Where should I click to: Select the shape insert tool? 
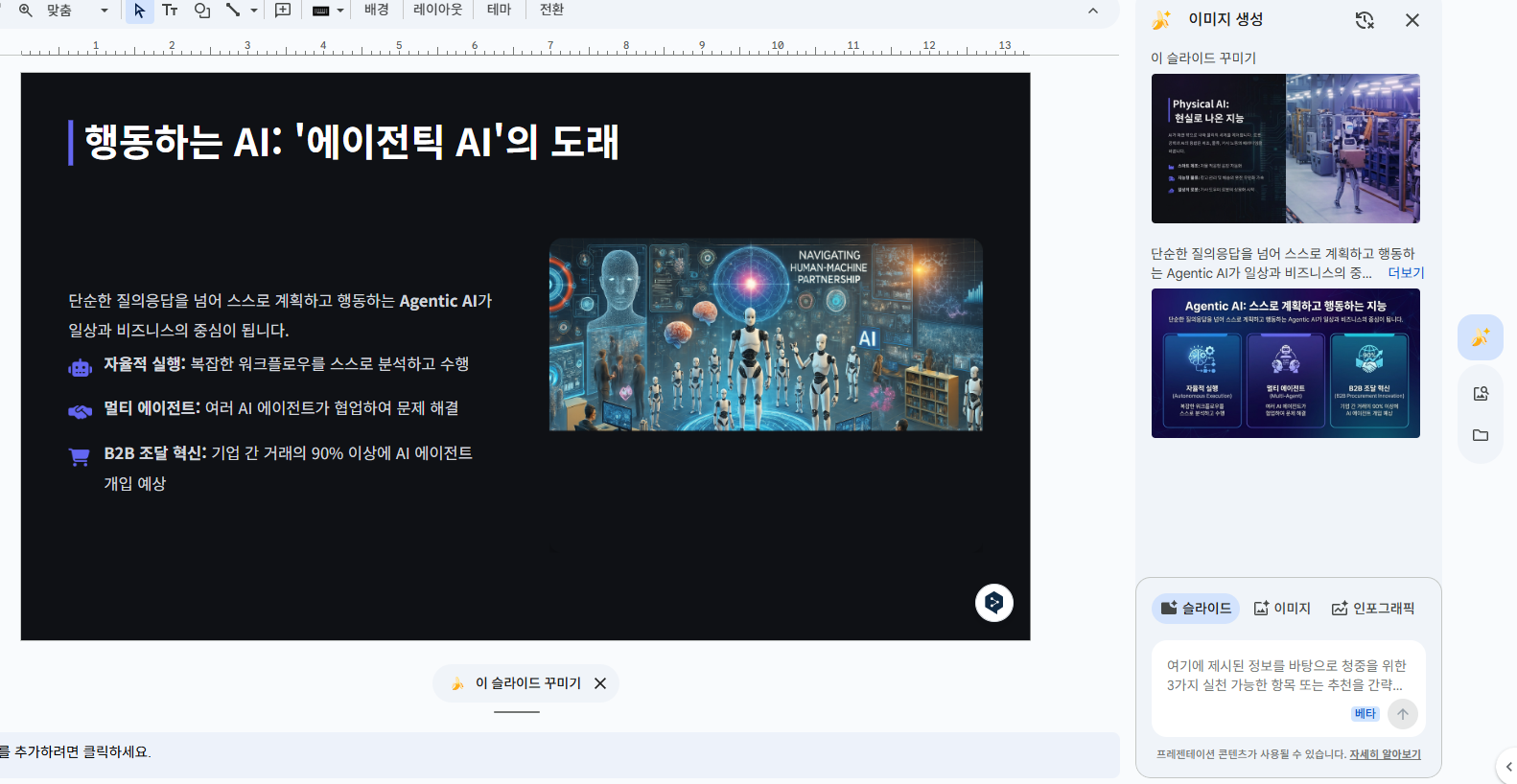[202, 11]
